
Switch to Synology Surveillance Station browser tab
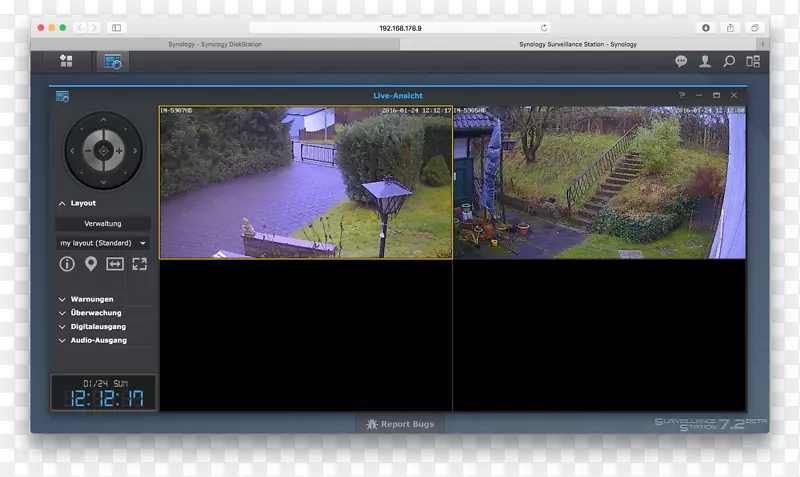pyautogui.click(x=578, y=44)
